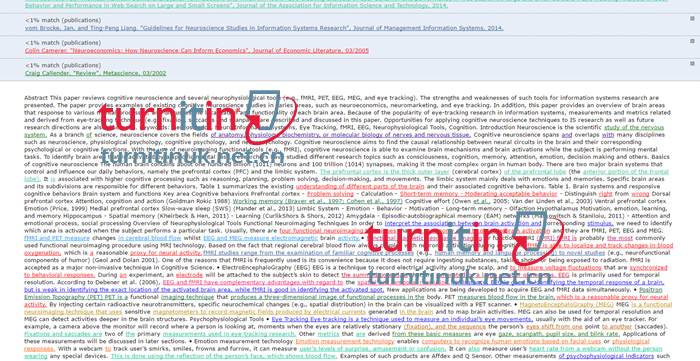Click highlighted 'measures blood flow in the brain,'
700x361 pixels.
(506, 297)
